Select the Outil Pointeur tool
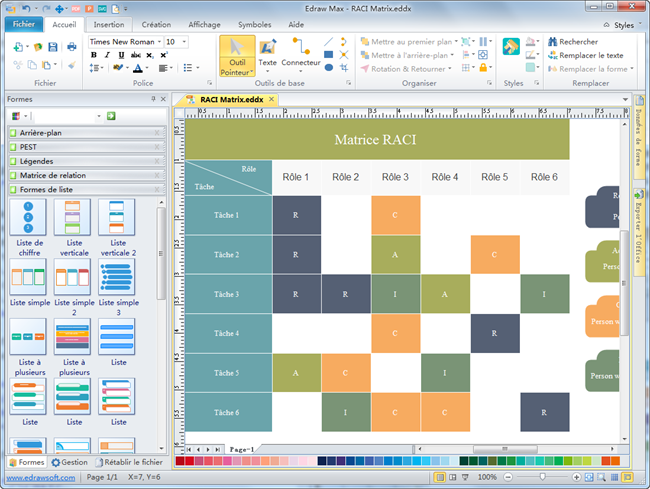 [x=236, y=54]
